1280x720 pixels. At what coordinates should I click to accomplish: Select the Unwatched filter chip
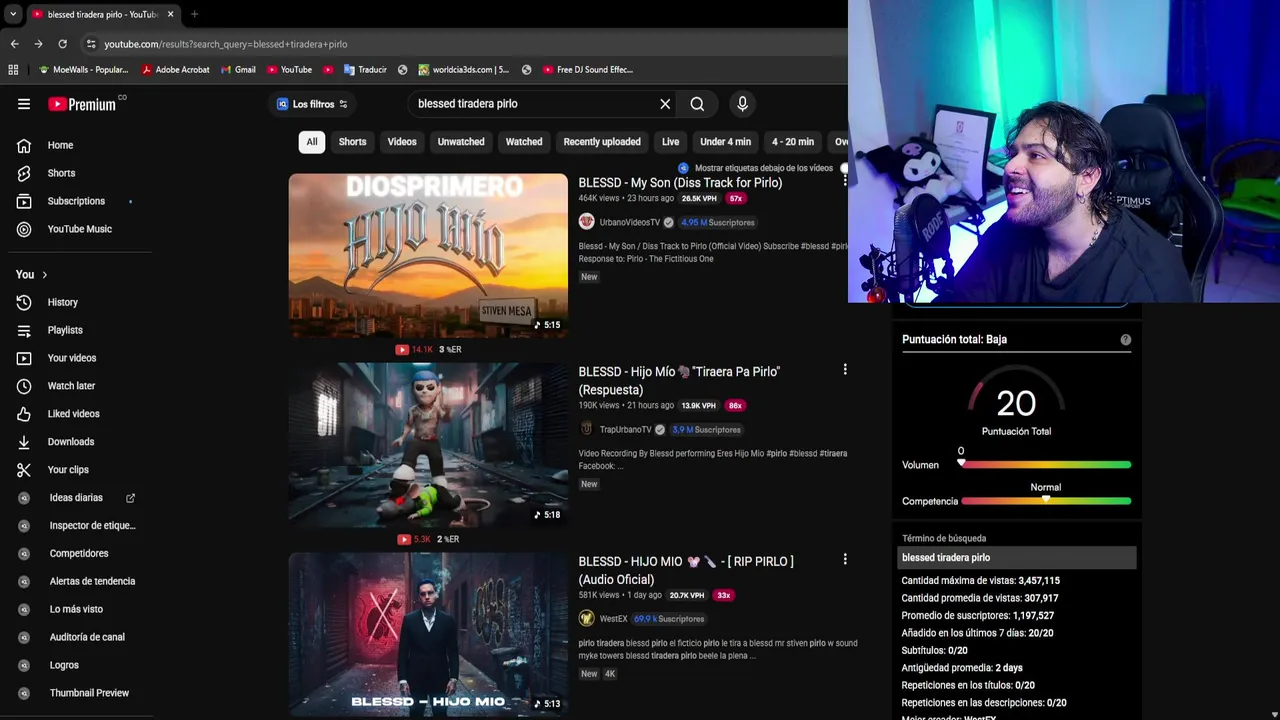click(x=461, y=142)
